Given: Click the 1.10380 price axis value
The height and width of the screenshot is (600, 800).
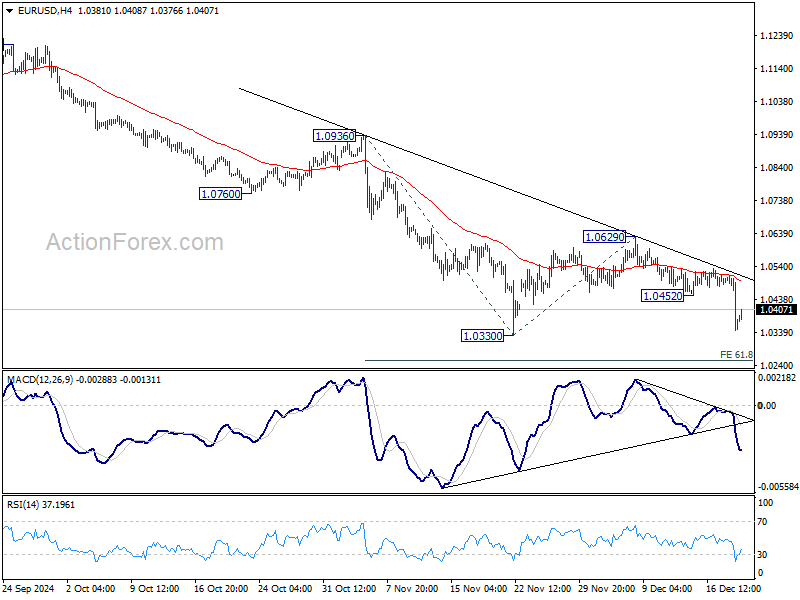Looking at the screenshot, I should click(x=777, y=102).
